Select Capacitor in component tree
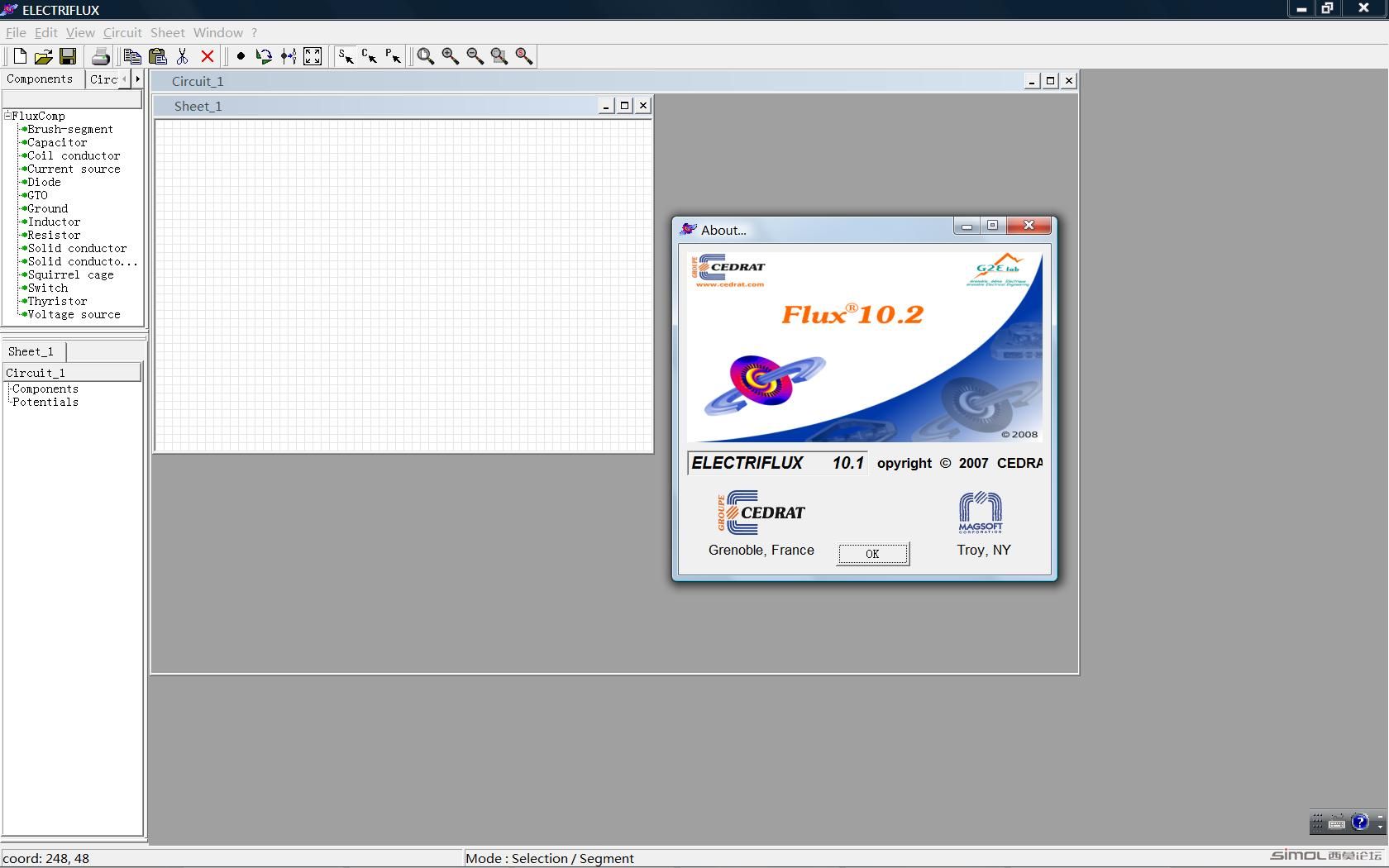 [x=57, y=143]
